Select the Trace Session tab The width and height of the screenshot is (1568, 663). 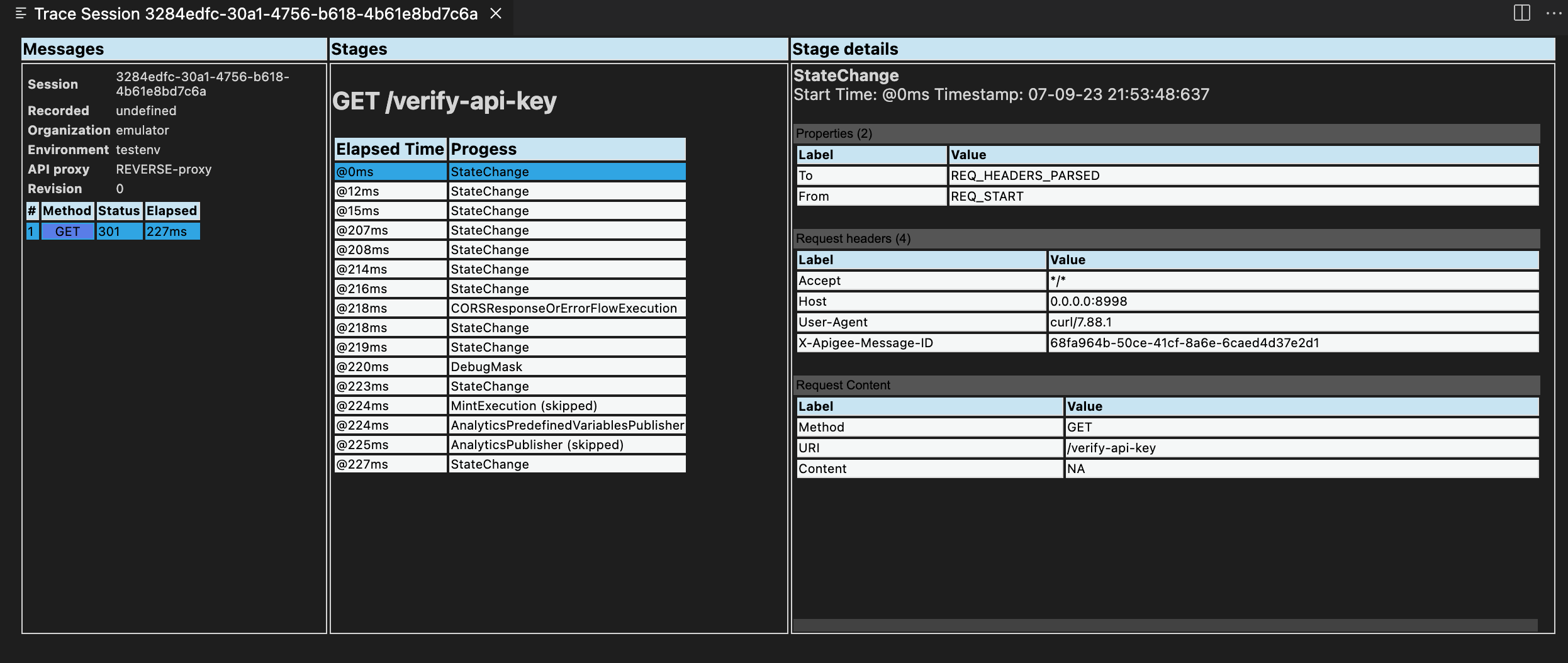click(x=252, y=14)
